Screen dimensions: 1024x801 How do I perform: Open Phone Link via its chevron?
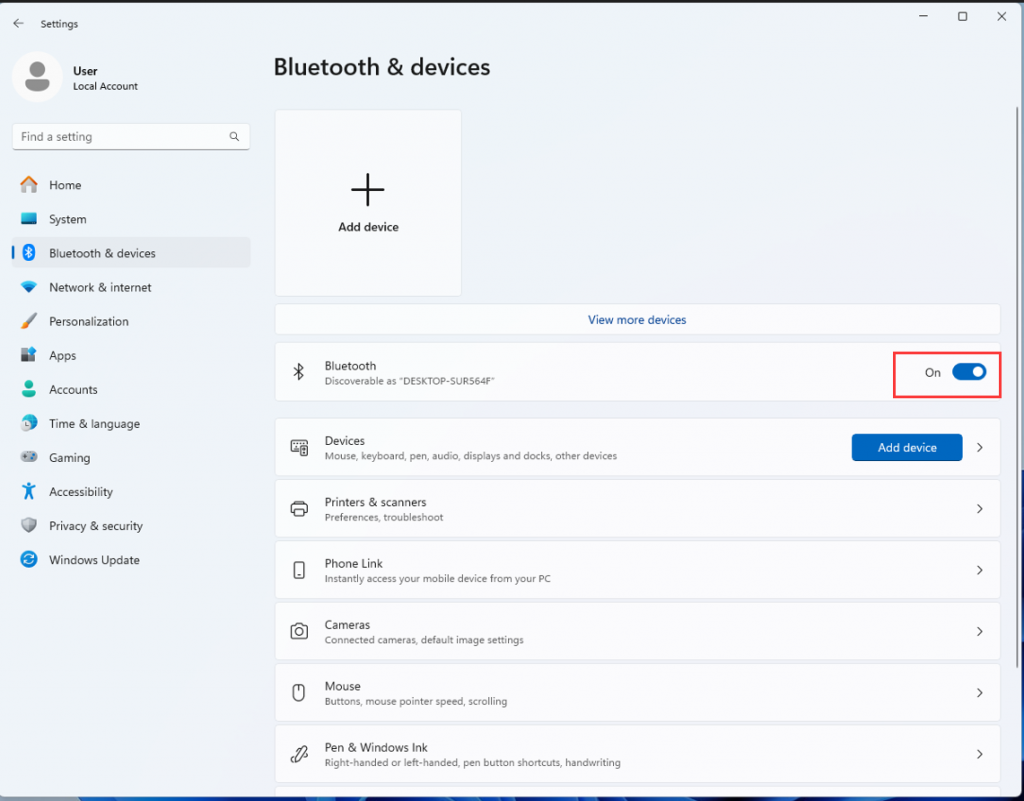[x=980, y=570]
